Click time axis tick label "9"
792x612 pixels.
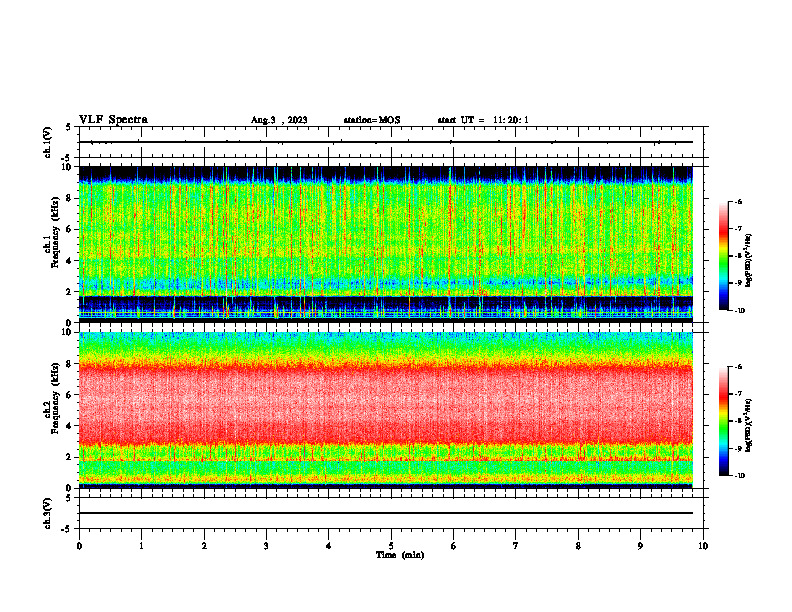point(640,546)
